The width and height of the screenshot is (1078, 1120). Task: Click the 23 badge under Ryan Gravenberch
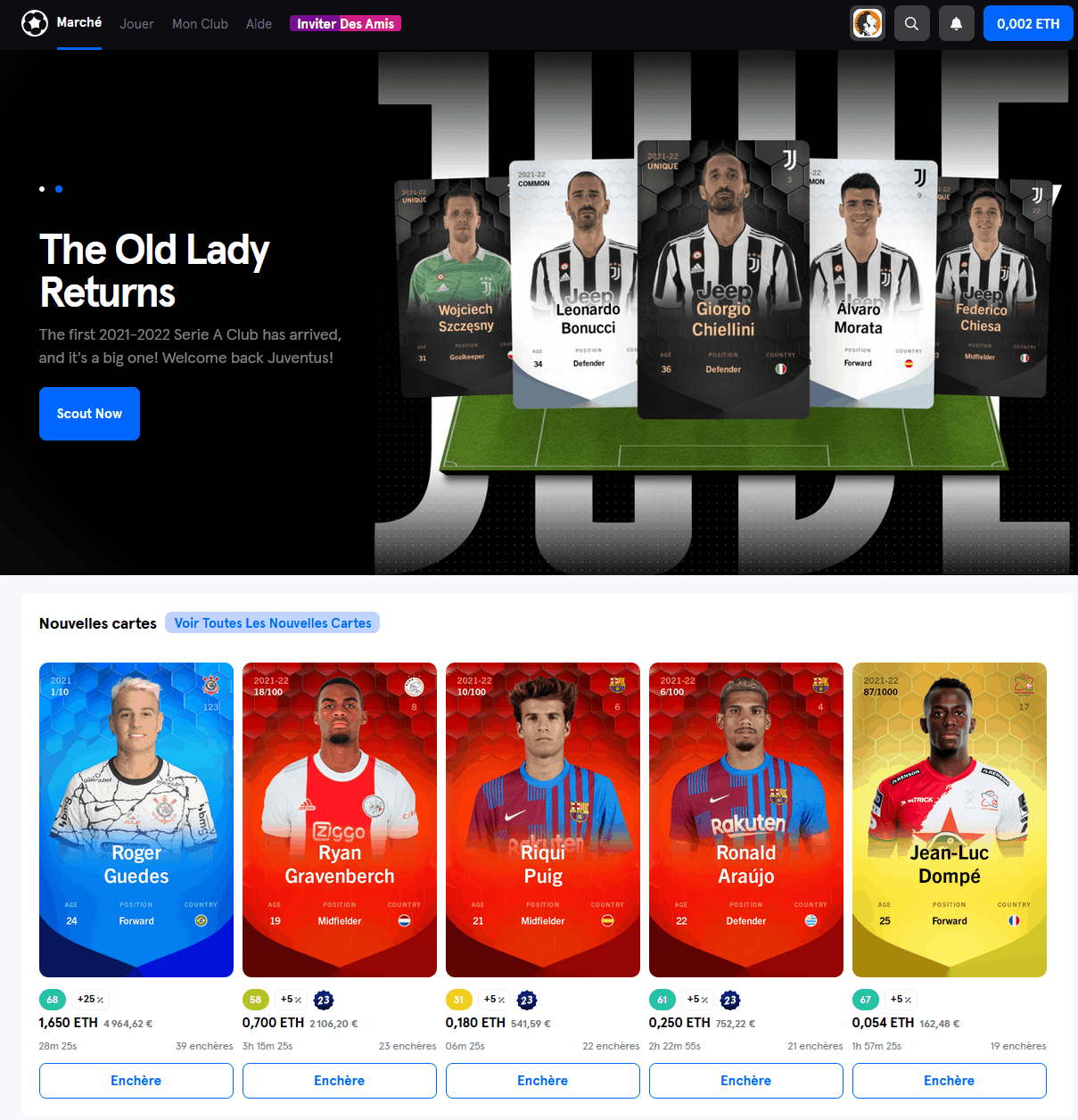324,1000
